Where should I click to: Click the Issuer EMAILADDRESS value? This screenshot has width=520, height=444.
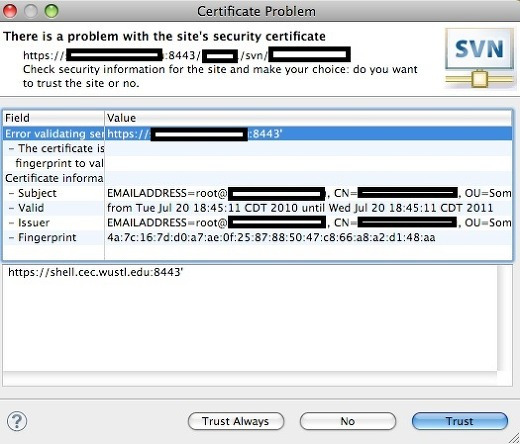pos(309,223)
